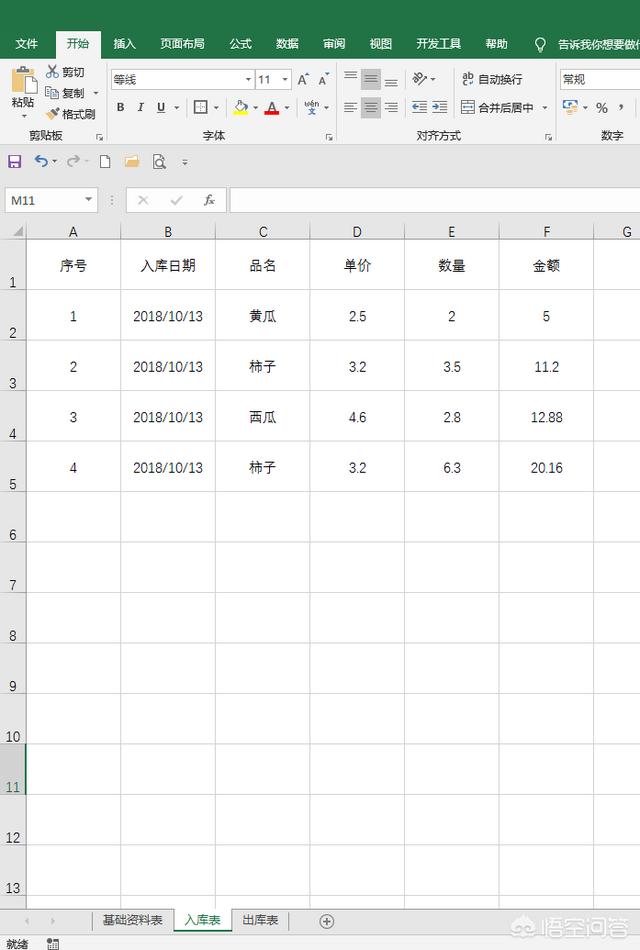Image resolution: width=640 pixels, height=950 pixels.
Task: Toggle Bold formatting
Action: (x=121, y=107)
